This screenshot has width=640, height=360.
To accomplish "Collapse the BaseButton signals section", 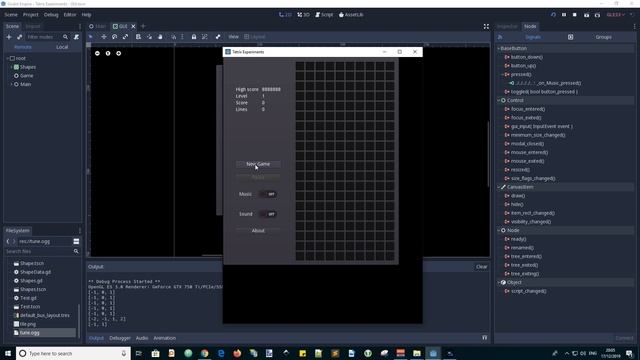I will [x=498, y=48].
